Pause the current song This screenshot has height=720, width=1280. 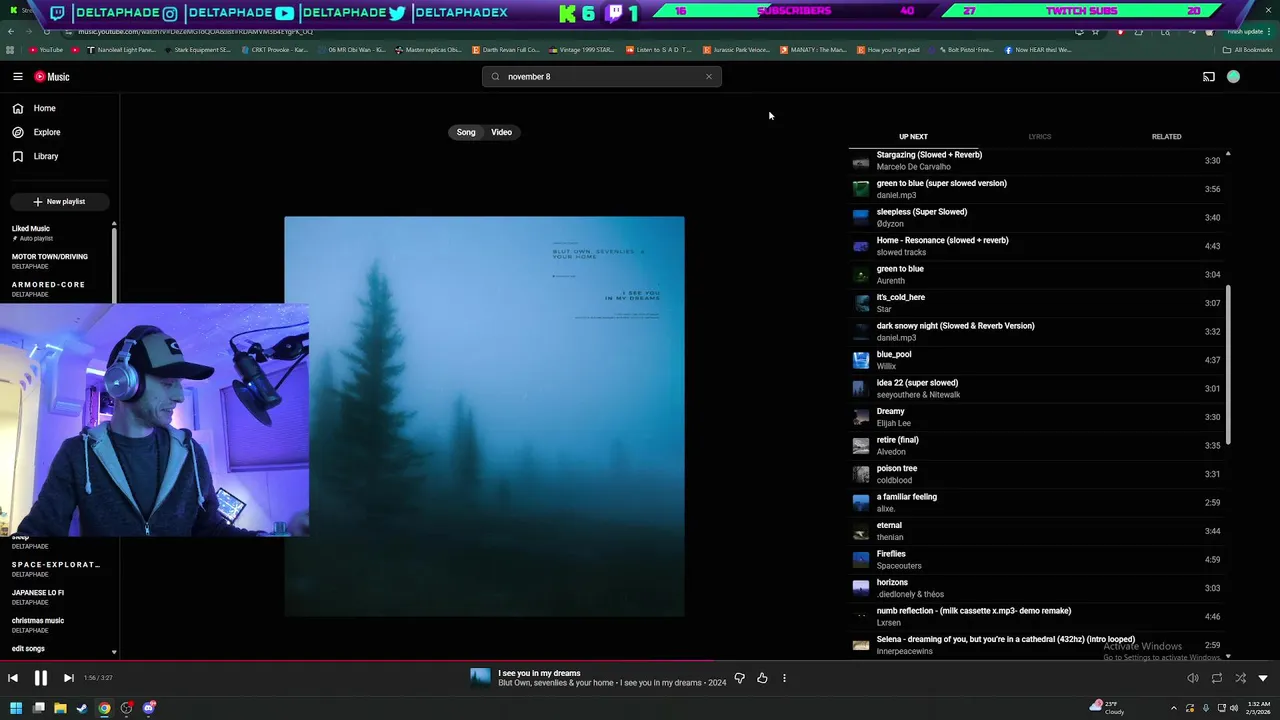tap(41, 678)
